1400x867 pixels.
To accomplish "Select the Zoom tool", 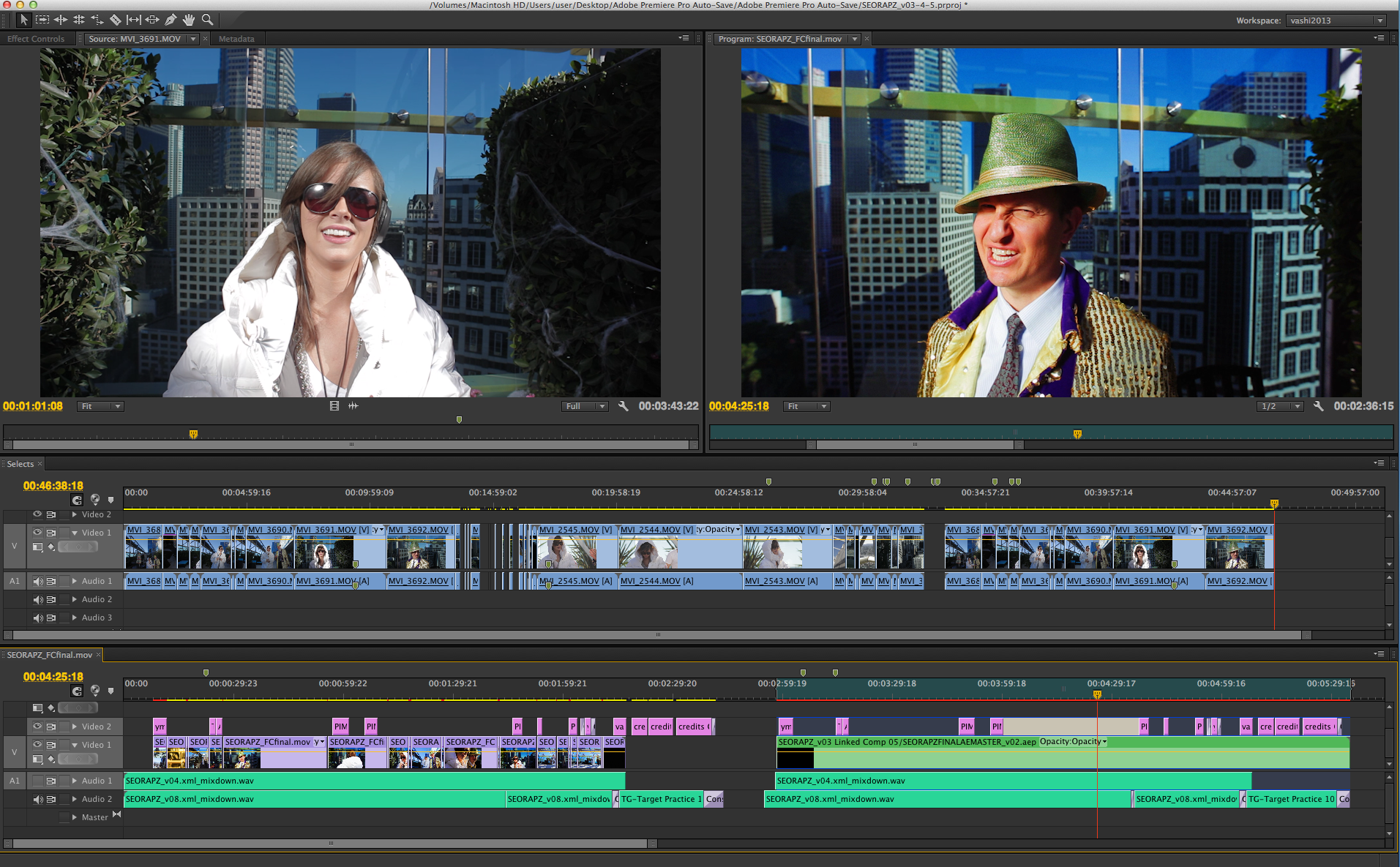I will pos(207,20).
